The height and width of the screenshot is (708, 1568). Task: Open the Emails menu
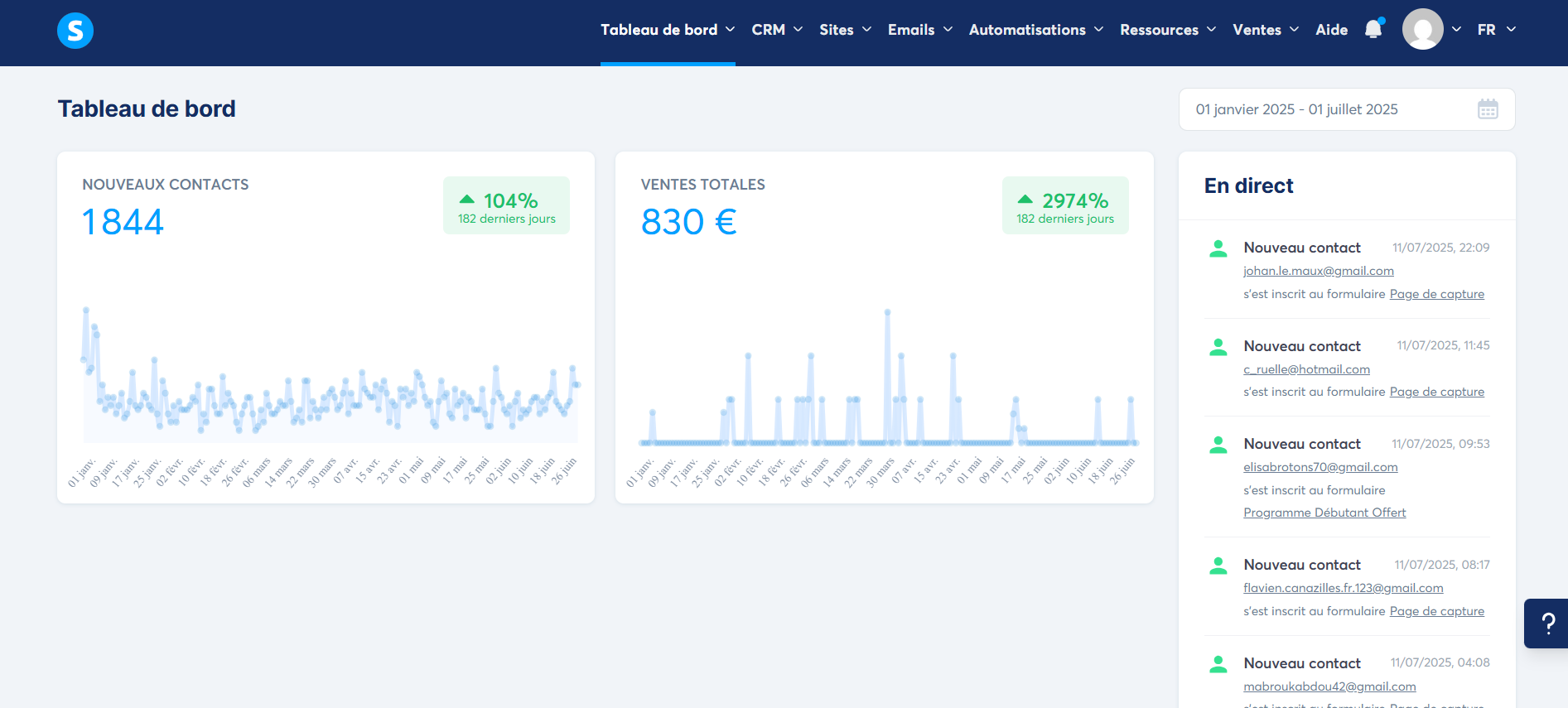click(x=920, y=30)
